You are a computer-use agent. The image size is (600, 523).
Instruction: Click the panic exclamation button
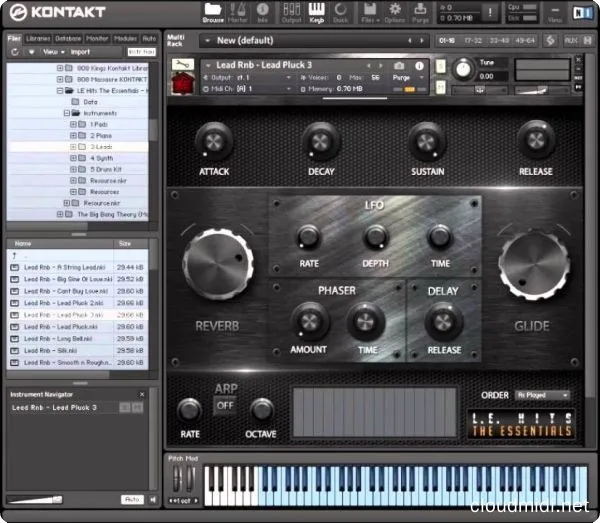coord(490,13)
